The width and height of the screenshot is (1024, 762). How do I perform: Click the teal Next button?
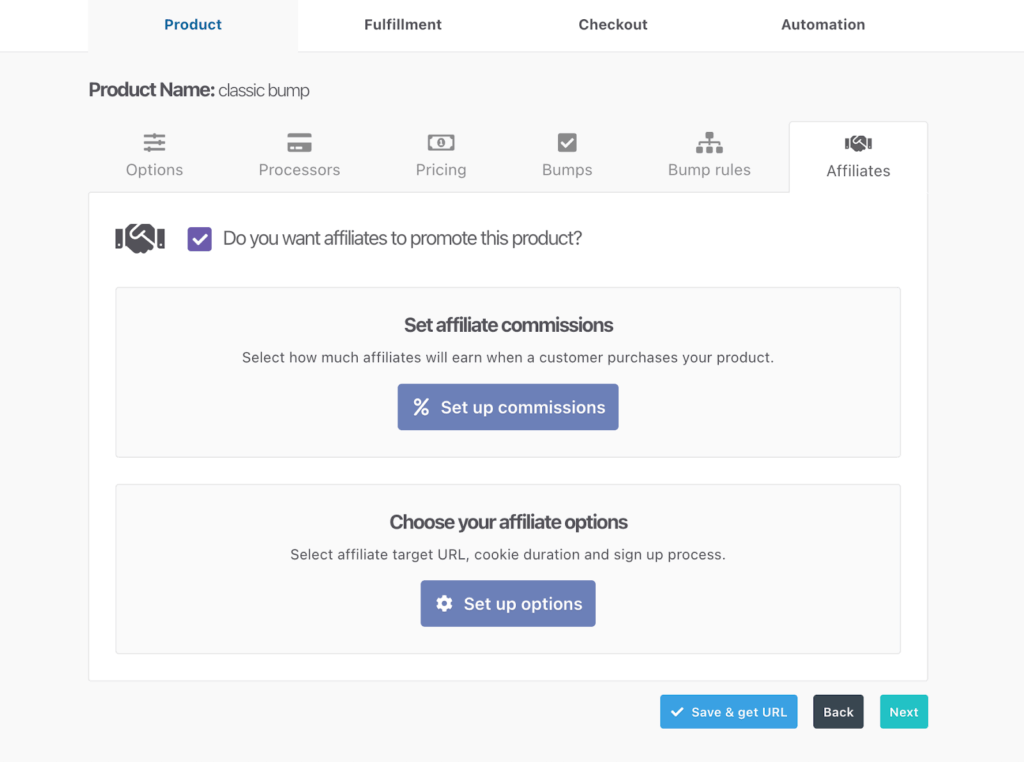(x=903, y=712)
